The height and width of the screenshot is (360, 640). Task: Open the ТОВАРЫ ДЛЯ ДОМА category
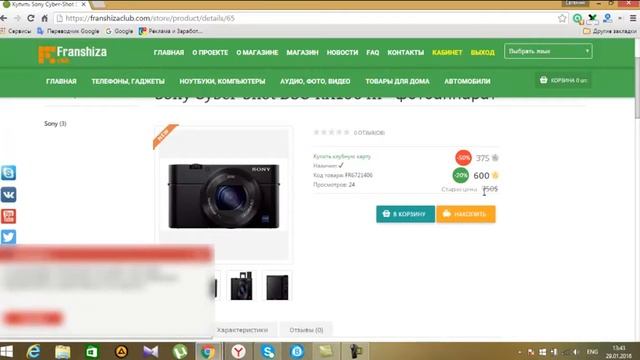point(397,81)
